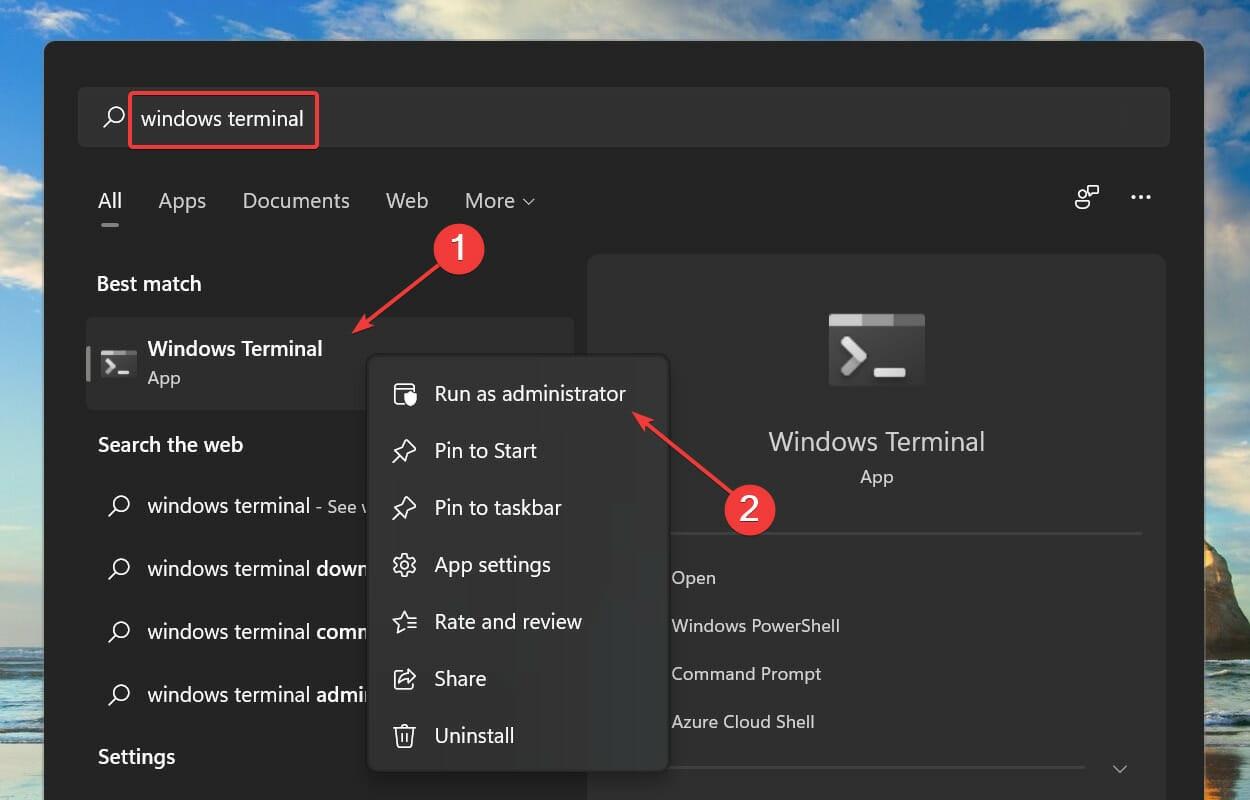This screenshot has height=800, width=1250.
Task: Click the Run as administrator shield icon
Action: point(405,393)
